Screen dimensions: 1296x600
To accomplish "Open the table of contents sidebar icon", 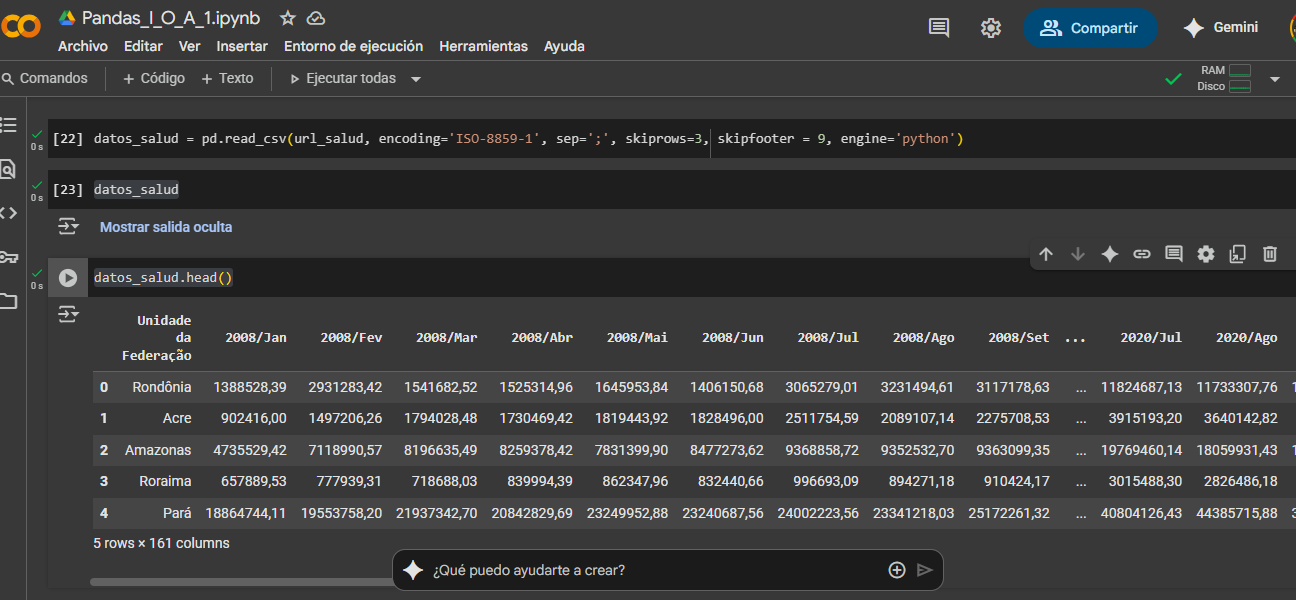I will [8, 125].
